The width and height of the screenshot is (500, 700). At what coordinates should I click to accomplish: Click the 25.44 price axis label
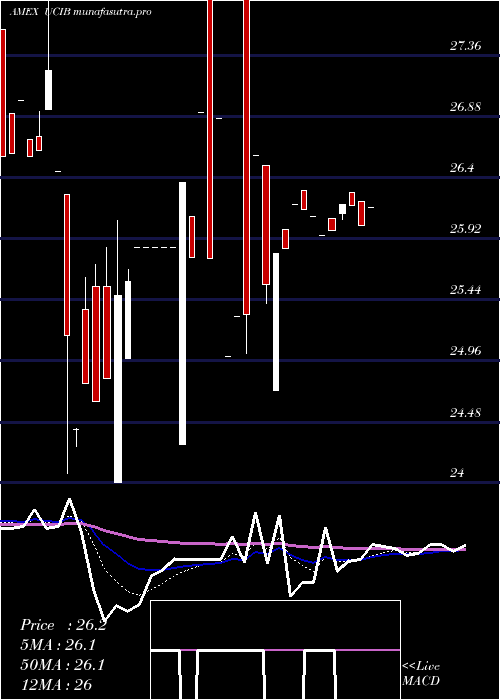tap(466, 290)
